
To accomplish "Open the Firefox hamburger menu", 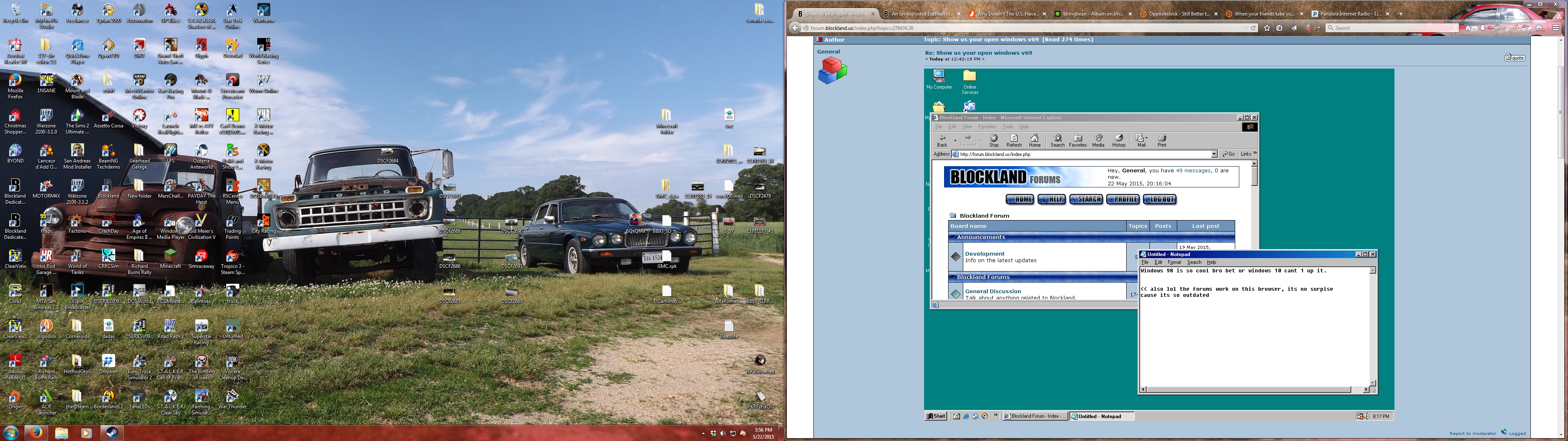I will click(1557, 27).
